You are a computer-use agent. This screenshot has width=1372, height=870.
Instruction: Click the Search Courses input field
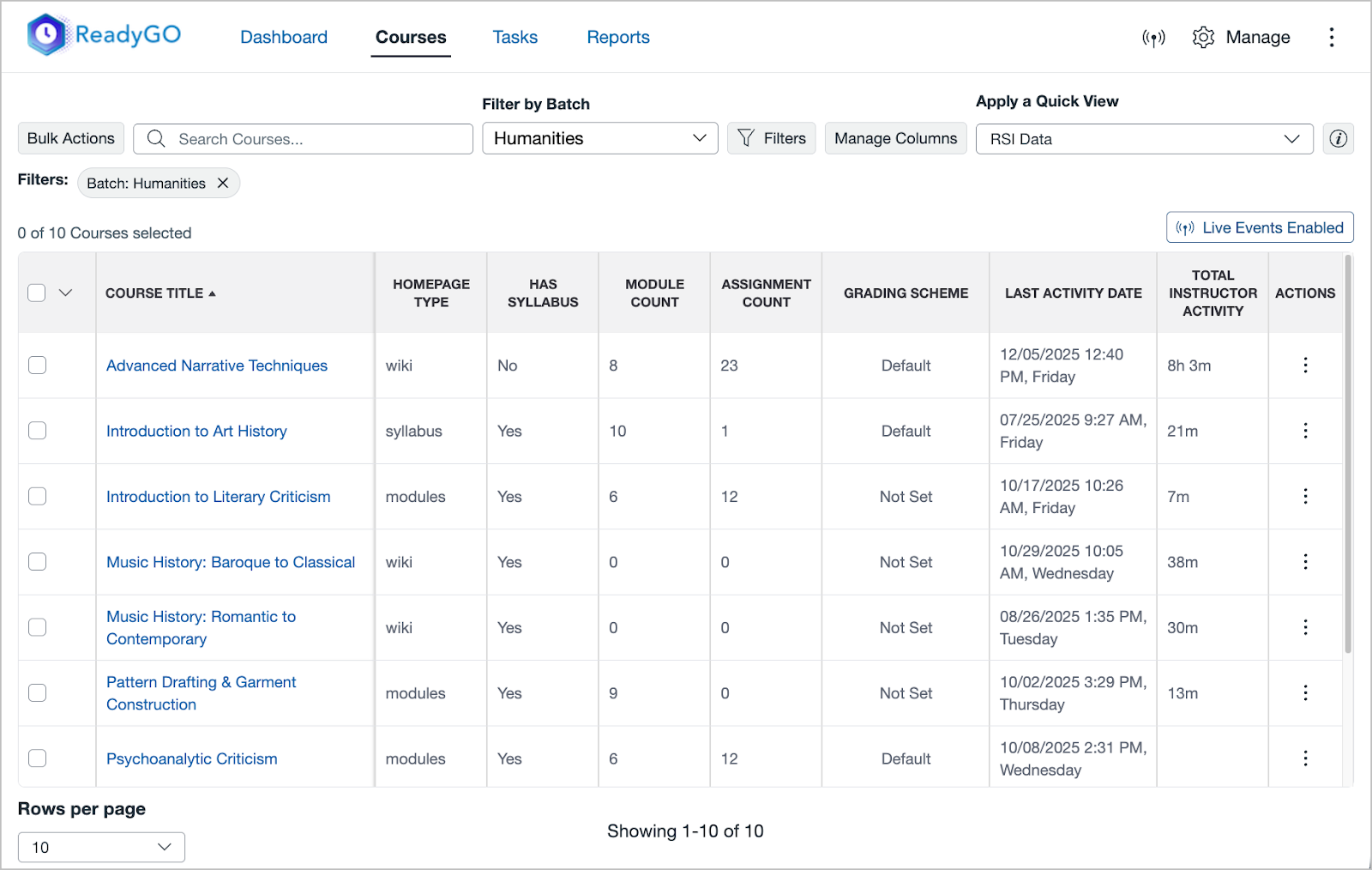(x=303, y=139)
